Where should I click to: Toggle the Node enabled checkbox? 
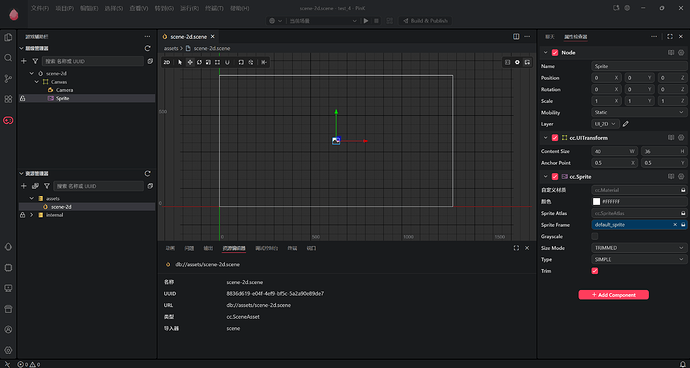pos(555,52)
